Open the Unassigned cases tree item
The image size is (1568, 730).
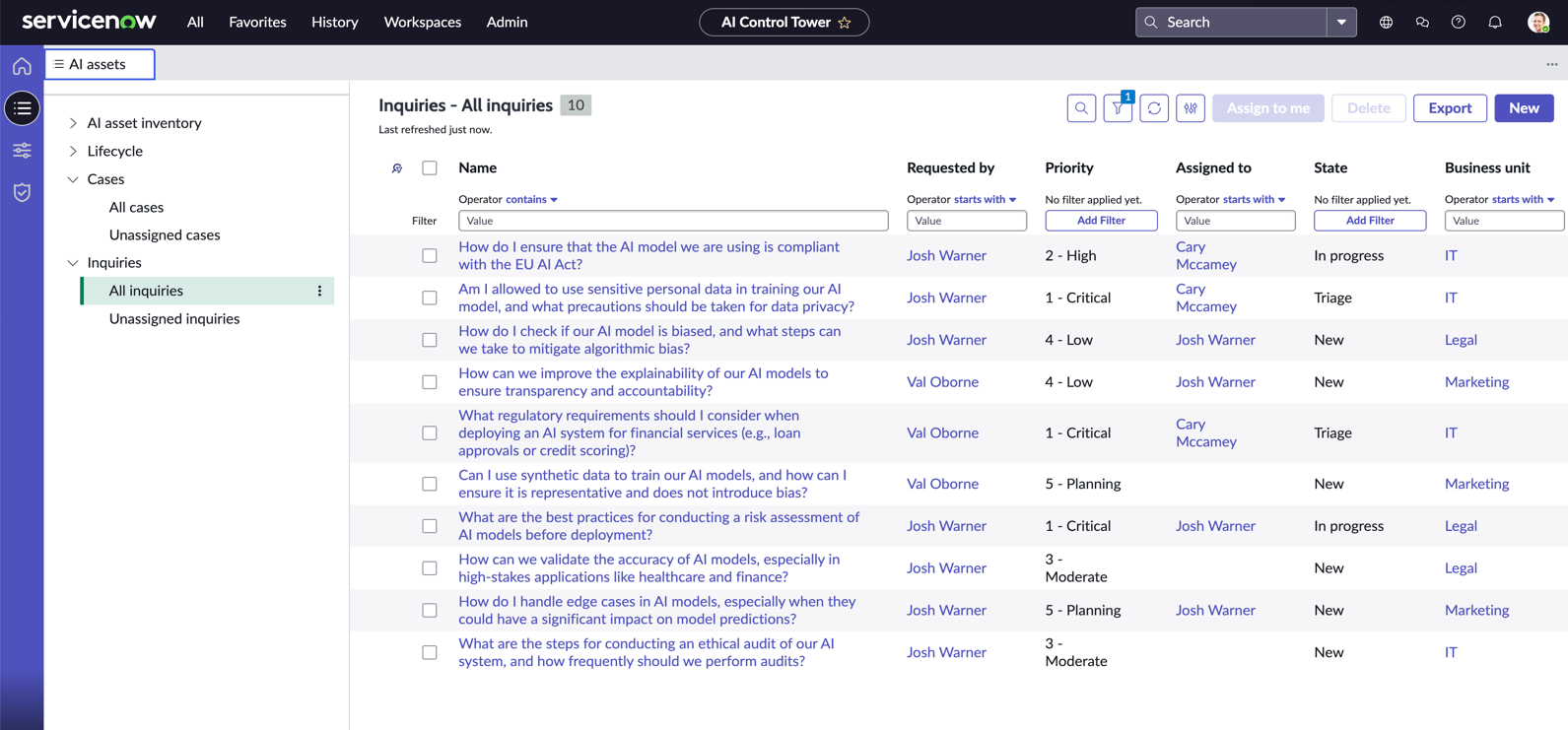click(165, 235)
